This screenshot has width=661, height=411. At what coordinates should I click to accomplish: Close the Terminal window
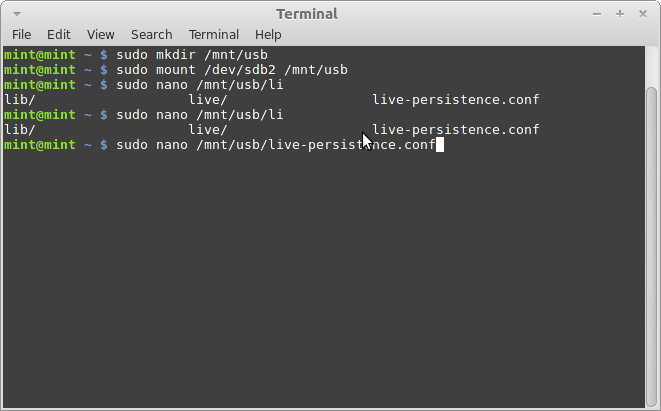641,14
